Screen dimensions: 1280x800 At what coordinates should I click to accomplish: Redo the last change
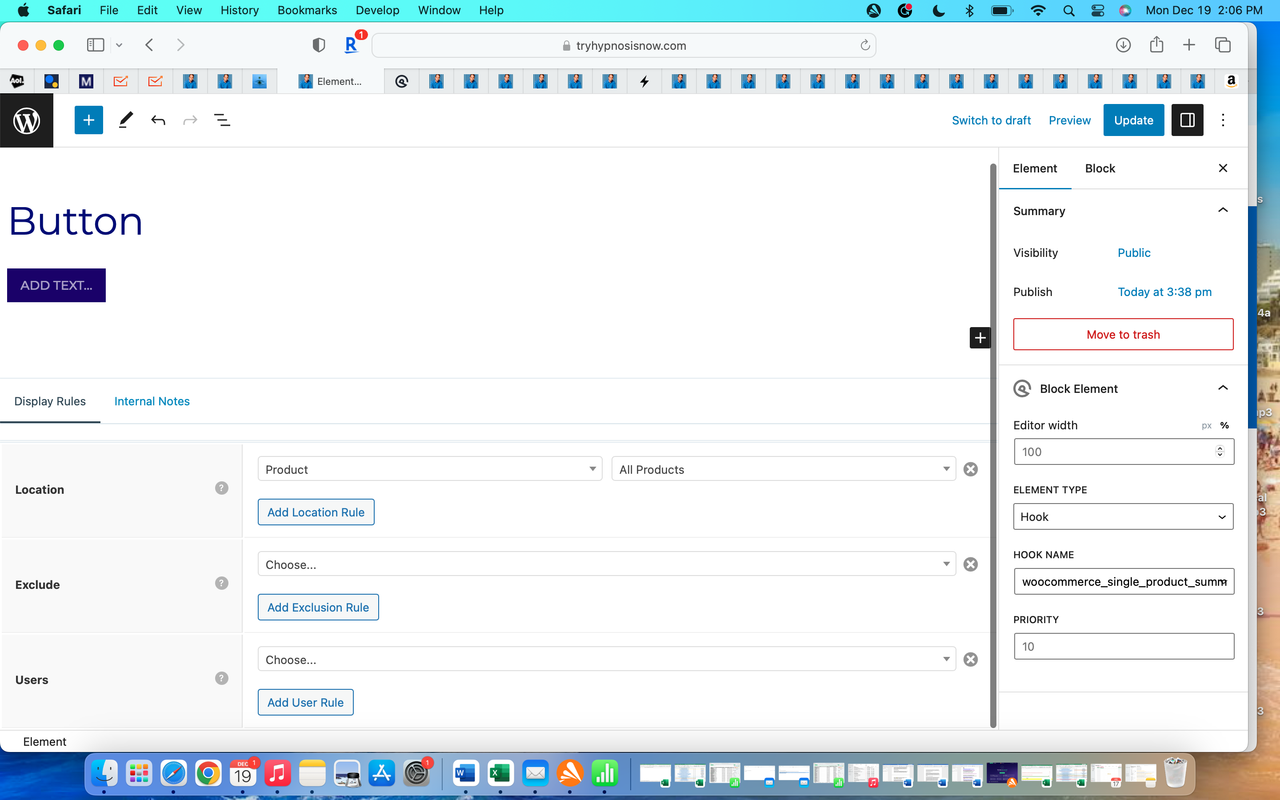(189, 120)
